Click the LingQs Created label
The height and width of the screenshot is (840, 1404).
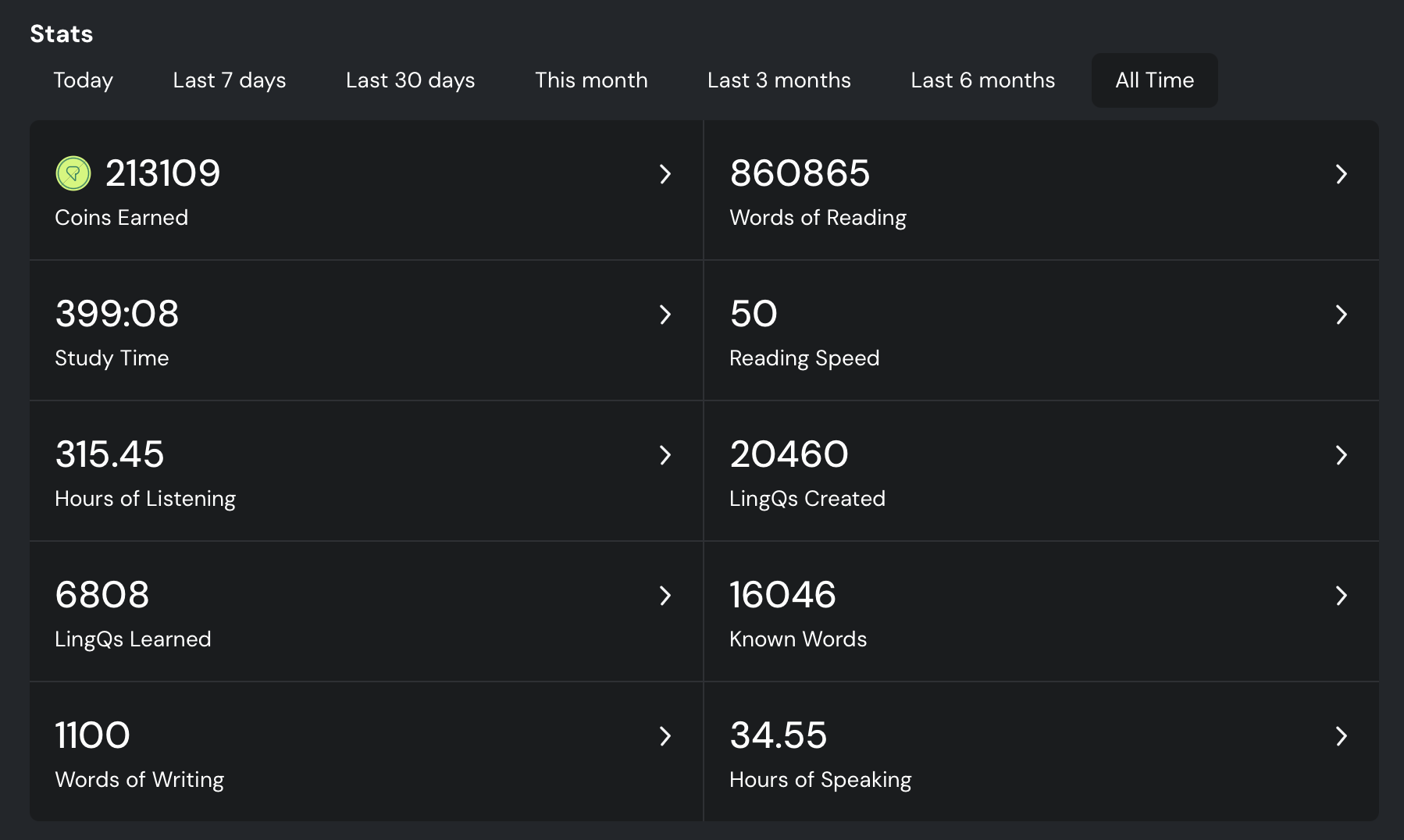coord(807,499)
